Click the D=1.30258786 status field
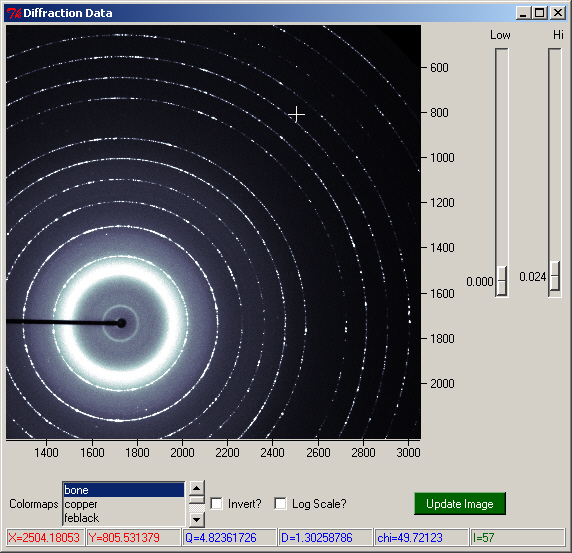The image size is (572, 553). tap(325, 538)
